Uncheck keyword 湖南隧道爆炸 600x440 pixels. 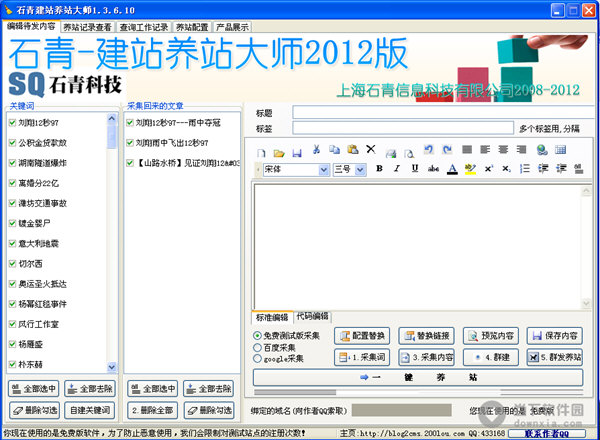[x=13, y=163]
